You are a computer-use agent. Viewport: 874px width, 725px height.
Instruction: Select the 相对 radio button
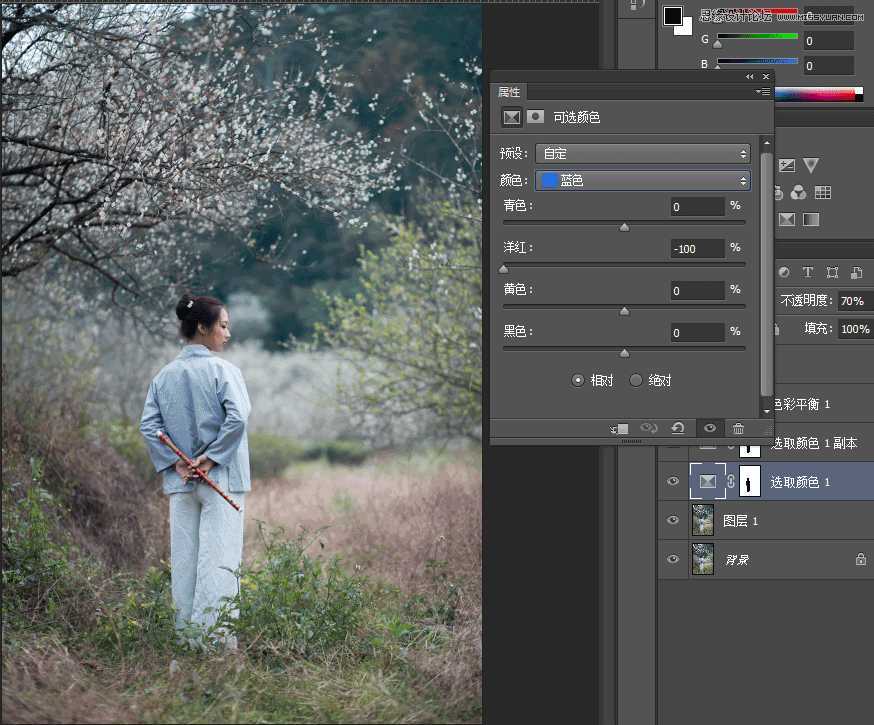578,379
